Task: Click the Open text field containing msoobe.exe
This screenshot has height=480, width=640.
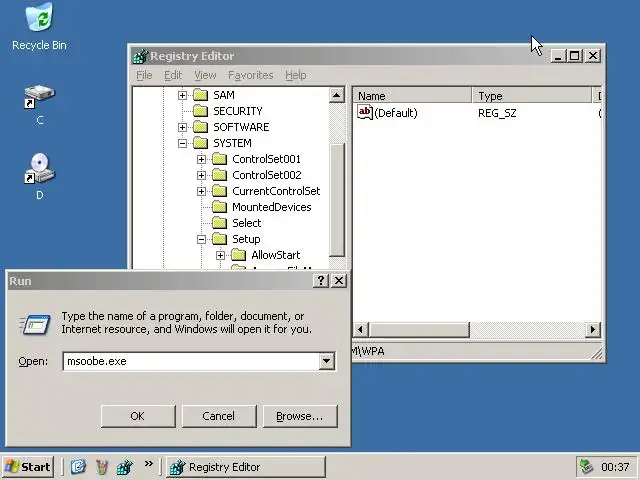Action: tap(191, 361)
